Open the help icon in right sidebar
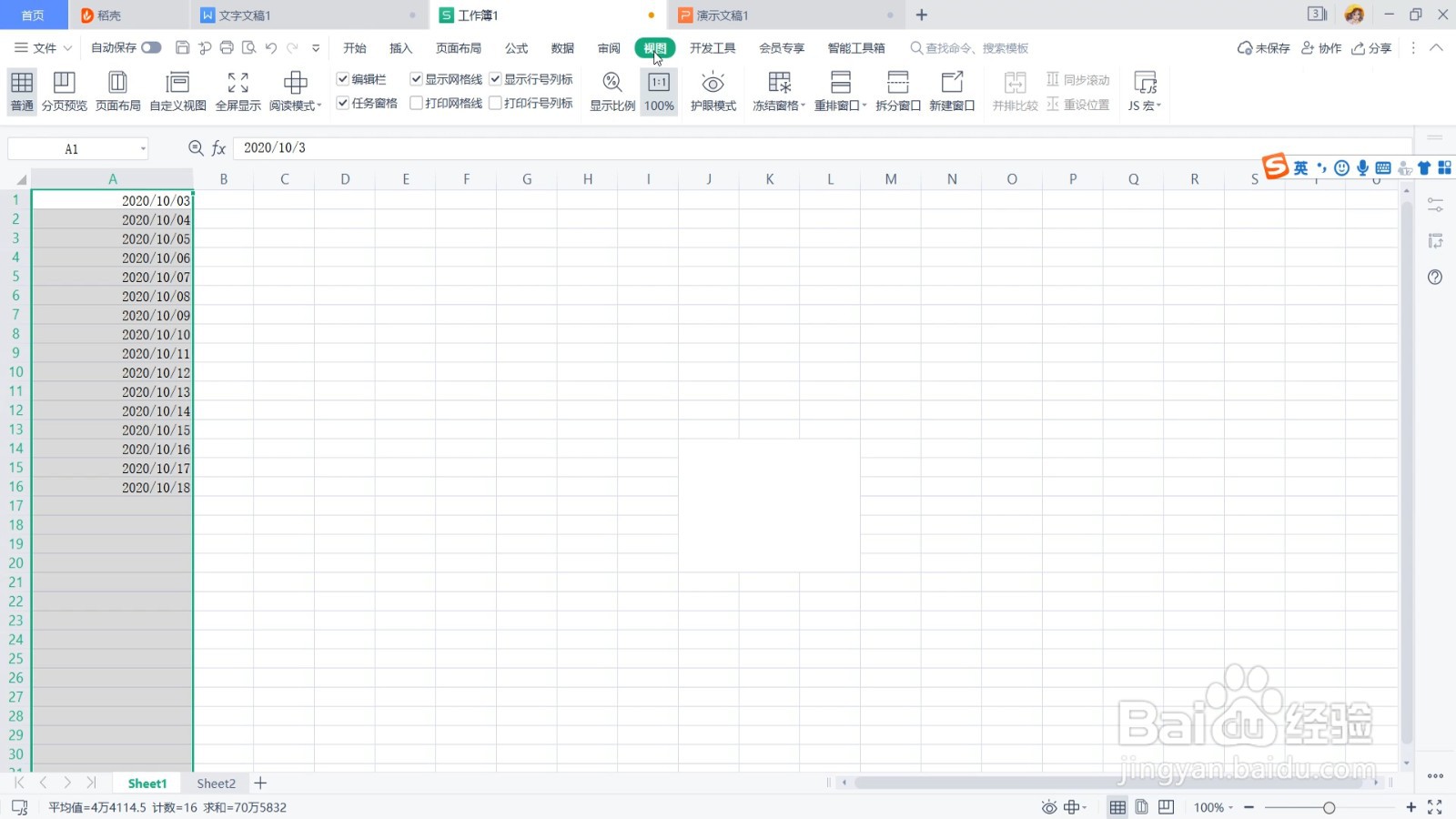 pos(1435,277)
